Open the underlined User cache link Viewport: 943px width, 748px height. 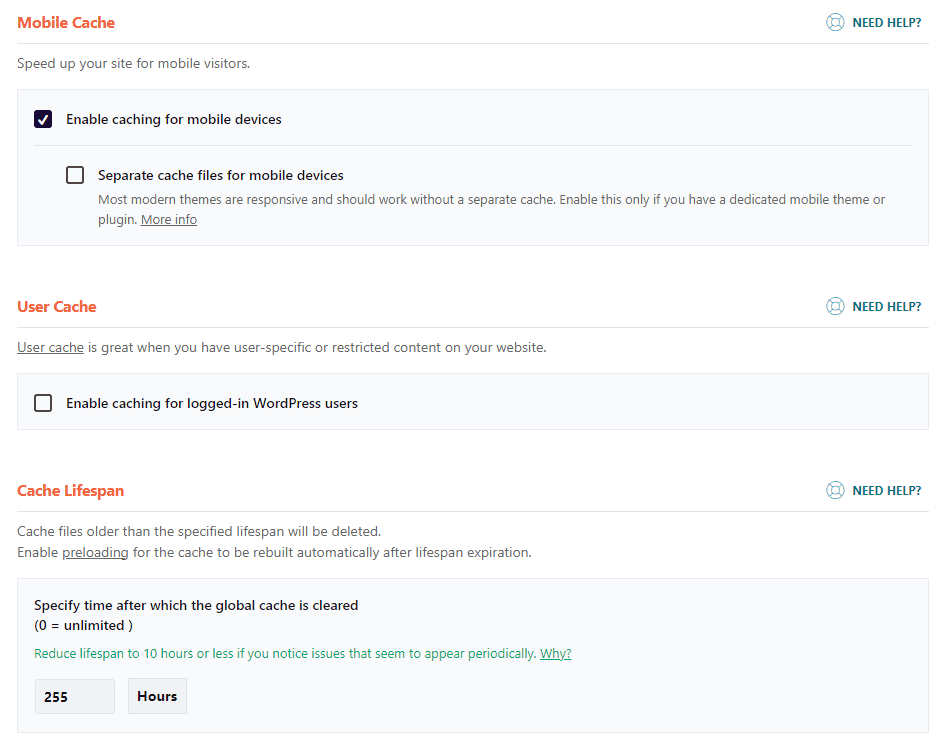50,348
